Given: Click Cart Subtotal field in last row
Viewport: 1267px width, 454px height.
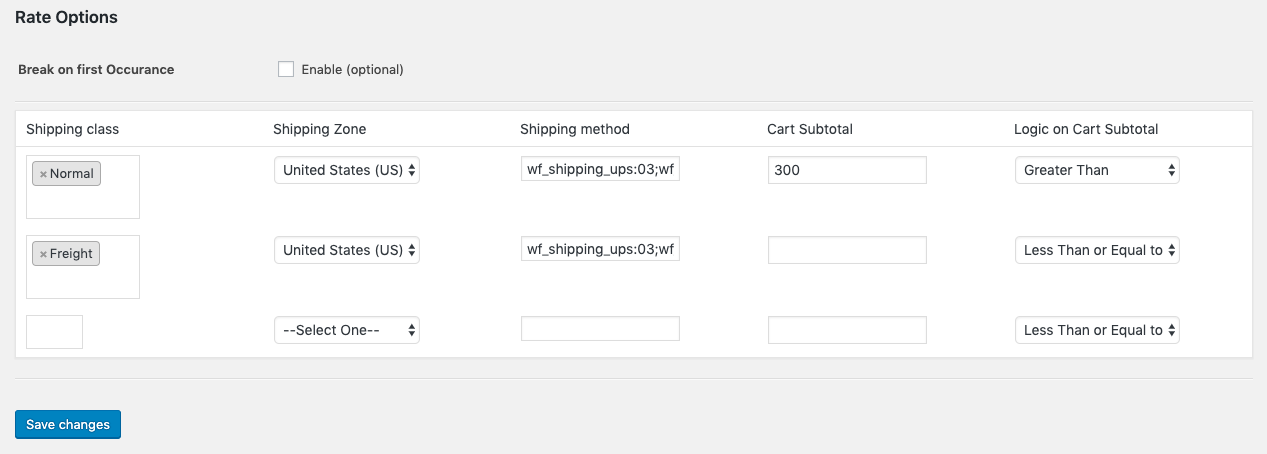Looking at the screenshot, I should point(847,330).
